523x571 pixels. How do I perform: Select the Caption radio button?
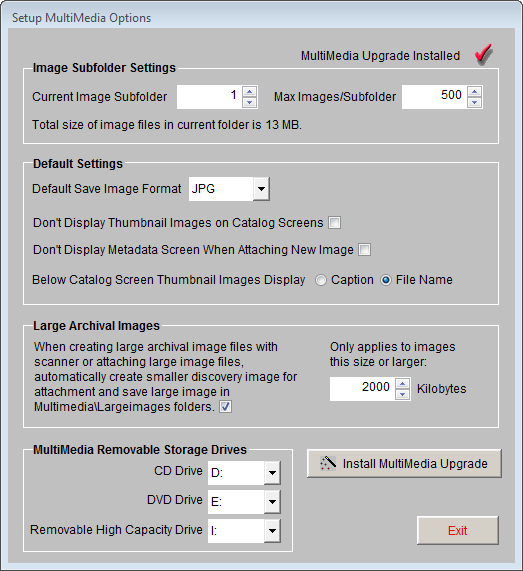coord(321,280)
